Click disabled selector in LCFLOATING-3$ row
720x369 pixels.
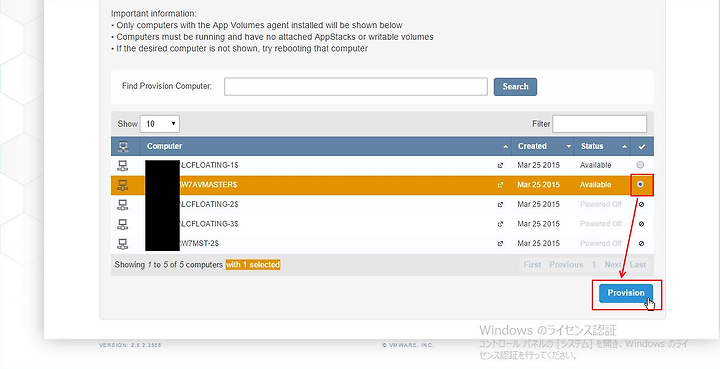pos(641,224)
